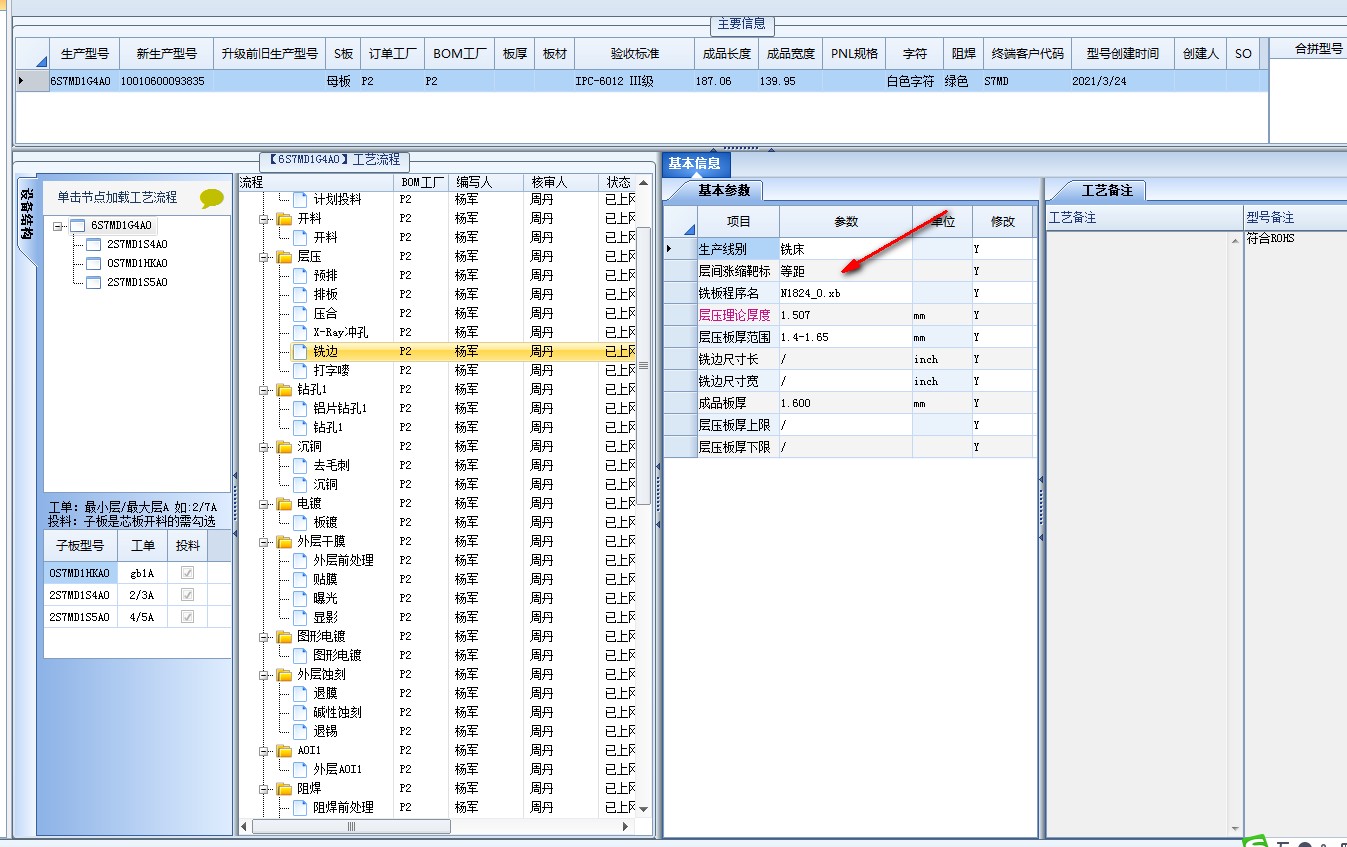Select the 碱性蚀刻 process step
This screenshot has height=847, width=1347.
337,713
